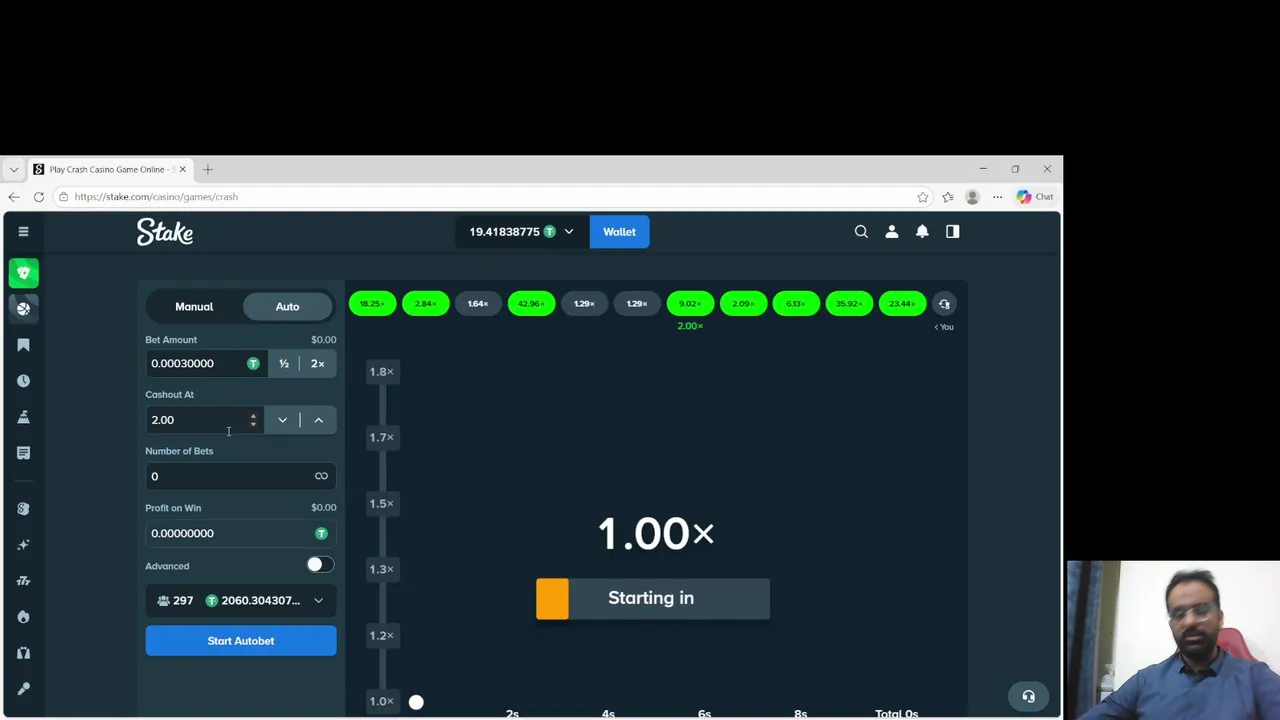Click the browser address bar URL
The width and height of the screenshot is (1280, 720).
point(156,197)
